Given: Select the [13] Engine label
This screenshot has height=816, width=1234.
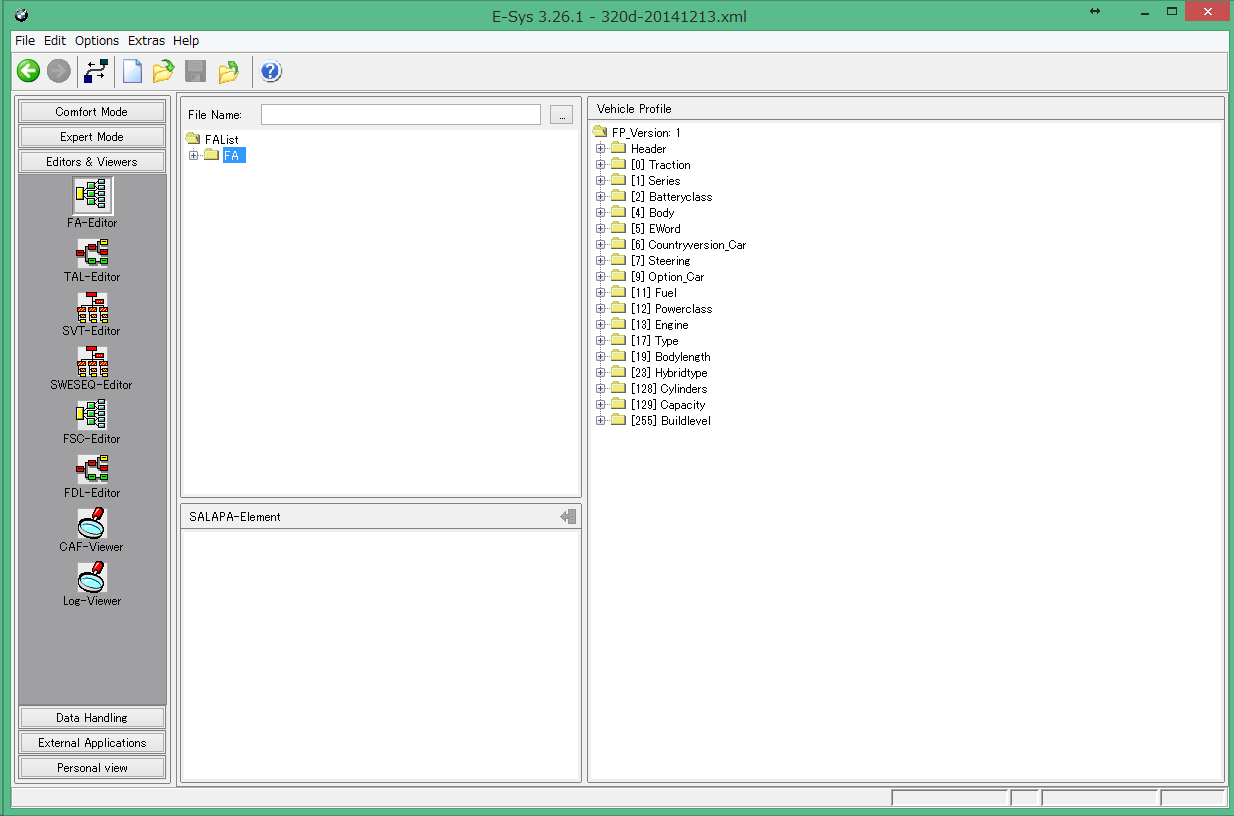Looking at the screenshot, I should click(x=659, y=324).
